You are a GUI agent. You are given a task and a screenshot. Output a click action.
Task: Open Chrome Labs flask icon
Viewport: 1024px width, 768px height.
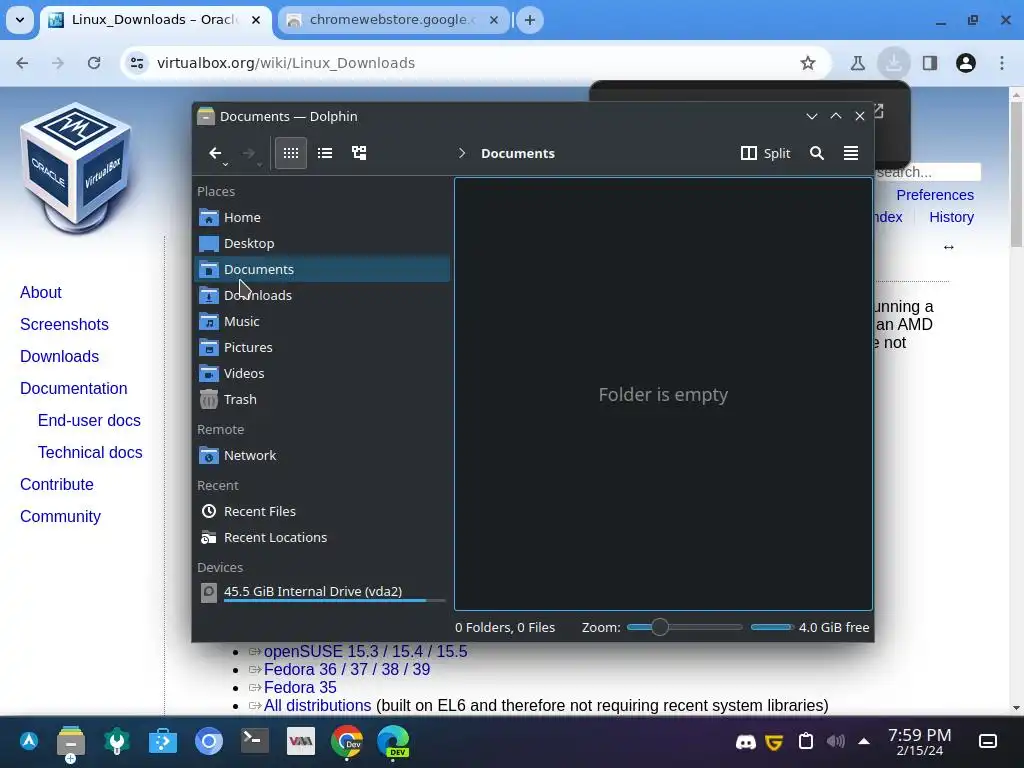pos(857,63)
